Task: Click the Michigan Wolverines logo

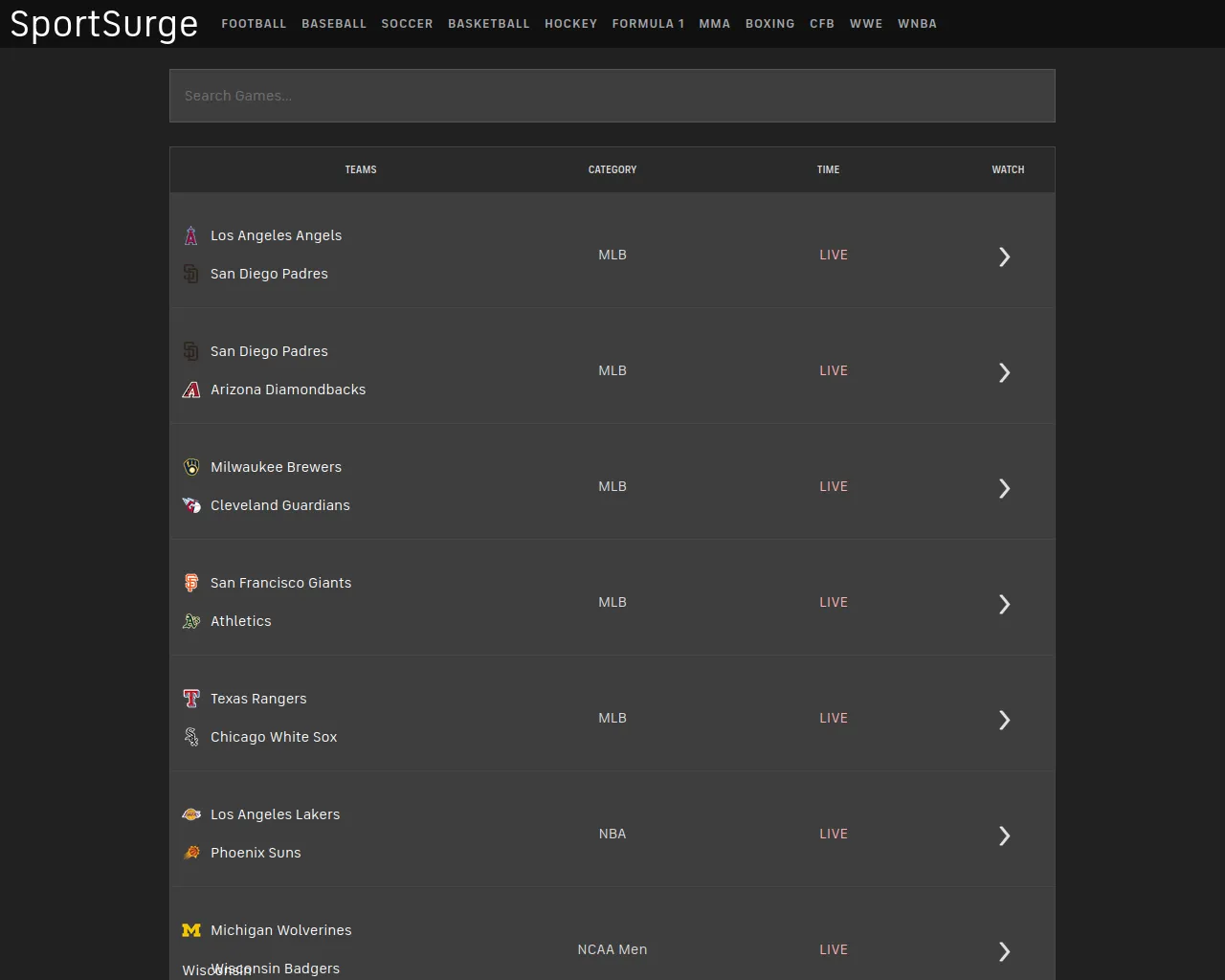Action: pyautogui.click(x=190, y=929)
